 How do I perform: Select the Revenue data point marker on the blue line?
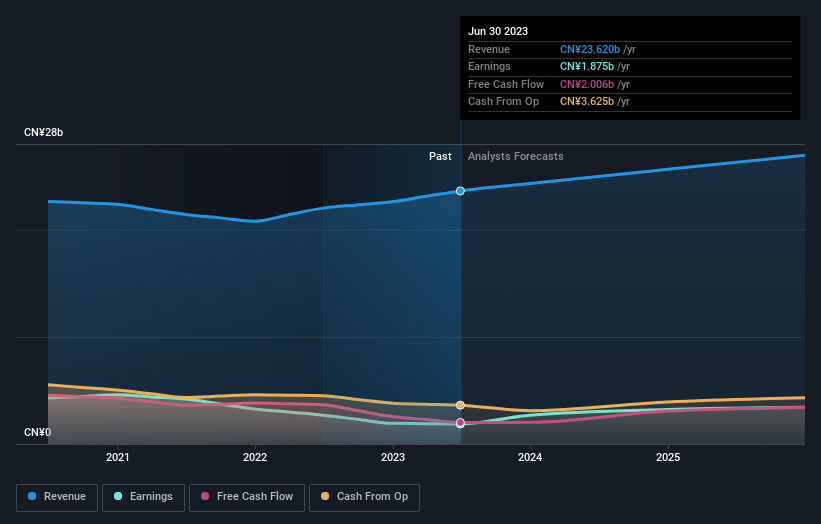pyautogui.click(x=460, y=191)
